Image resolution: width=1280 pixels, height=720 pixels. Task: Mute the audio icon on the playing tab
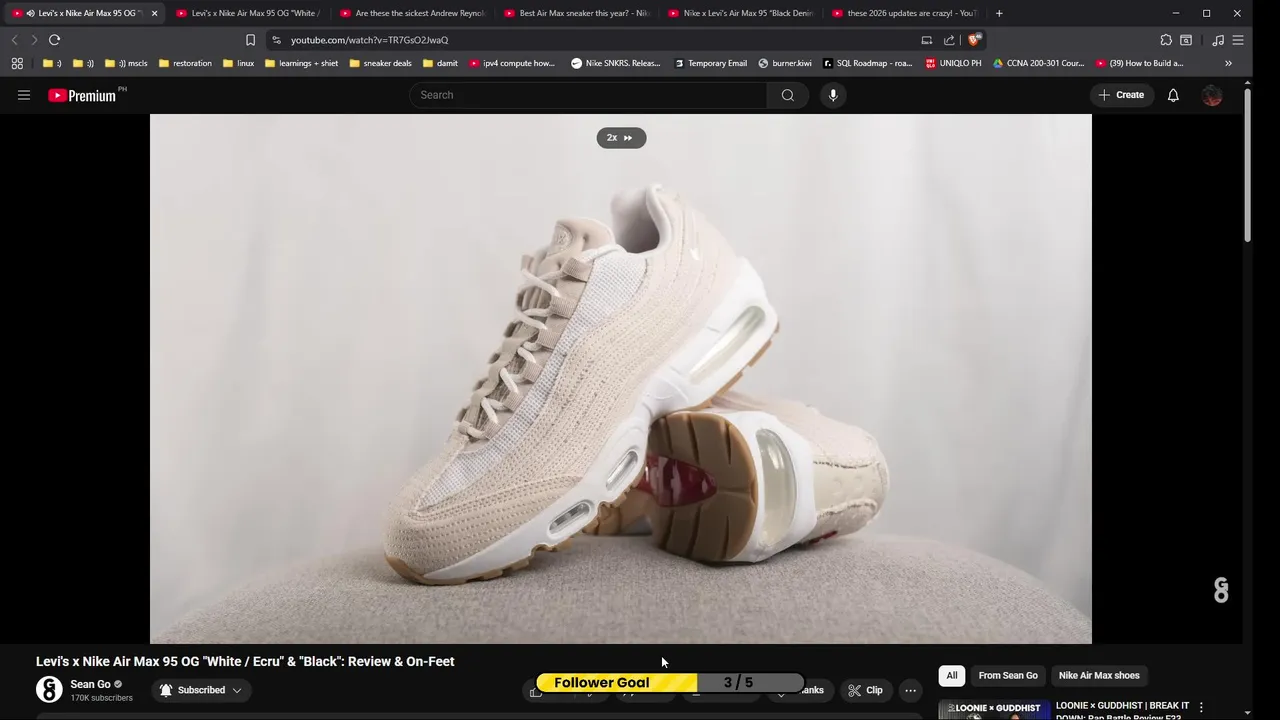coord(30,13)
